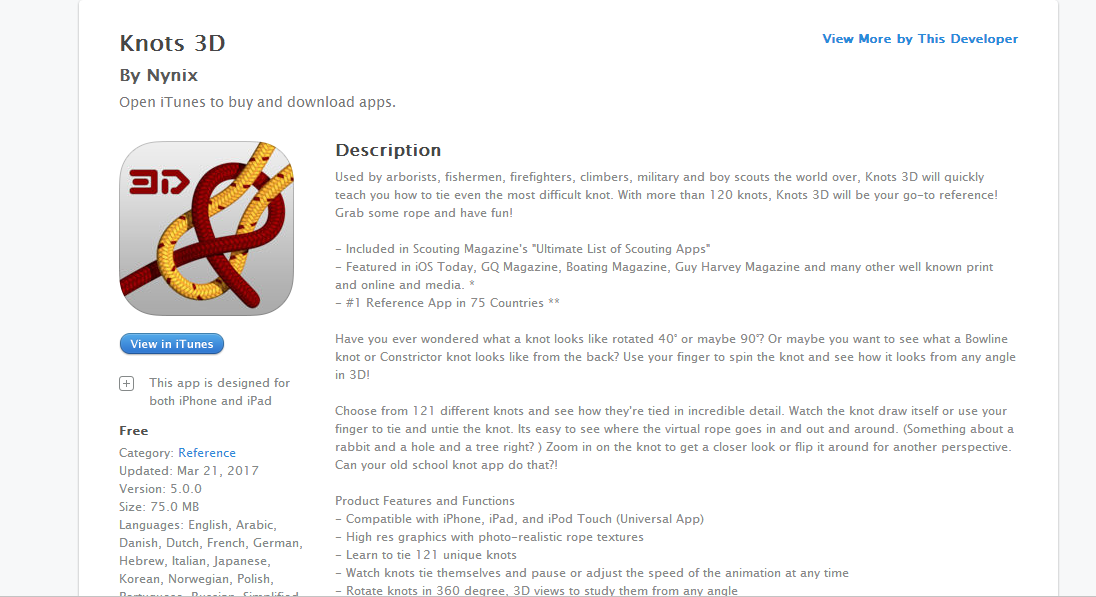
Task: Click the Knots 3D app icon
Action: coord(206,229)
